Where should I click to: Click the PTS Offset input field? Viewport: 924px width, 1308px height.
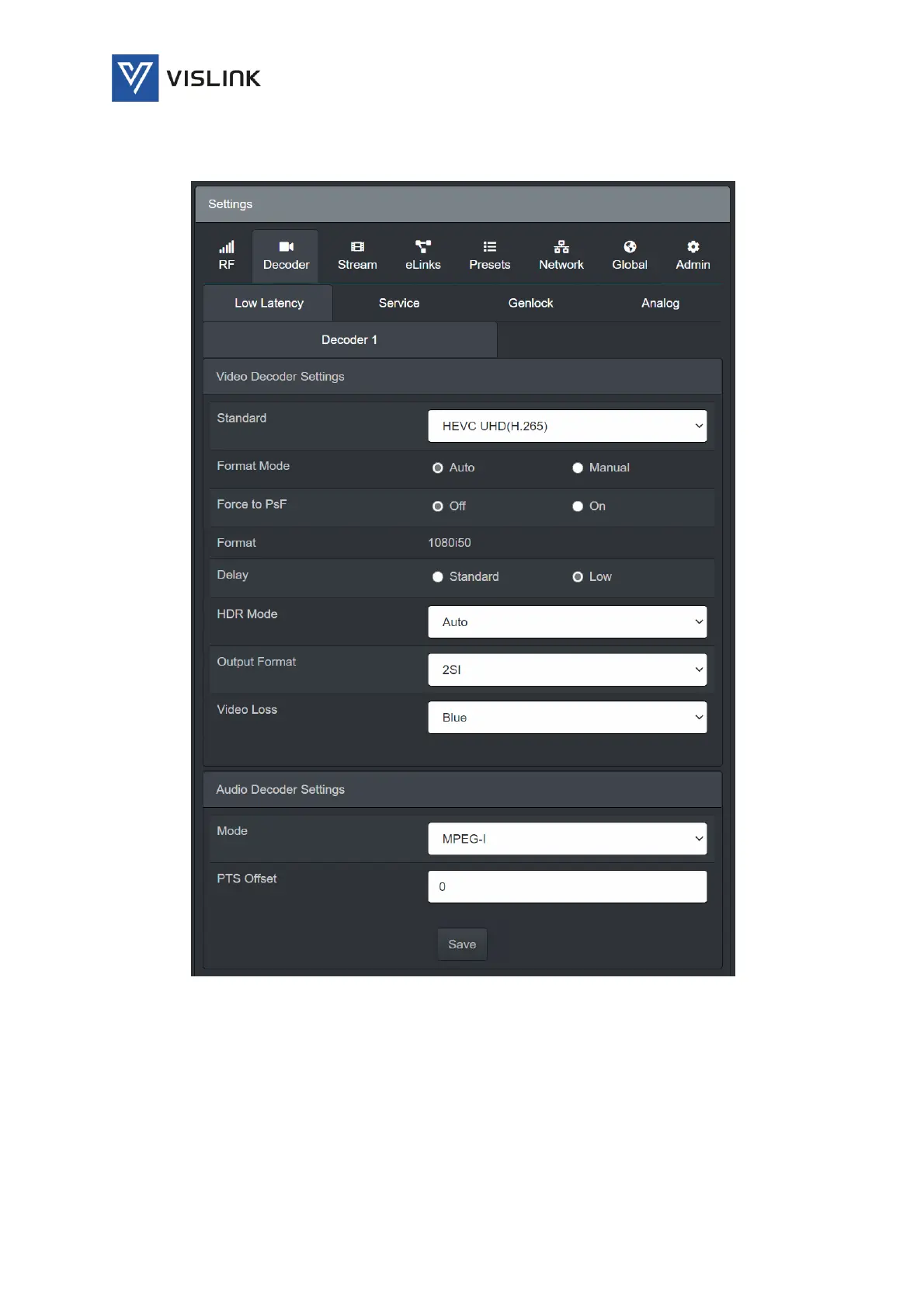568,887
